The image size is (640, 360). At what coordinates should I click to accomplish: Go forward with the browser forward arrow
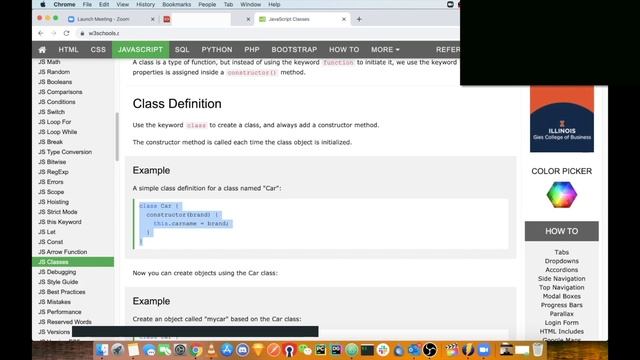point(53,33)
